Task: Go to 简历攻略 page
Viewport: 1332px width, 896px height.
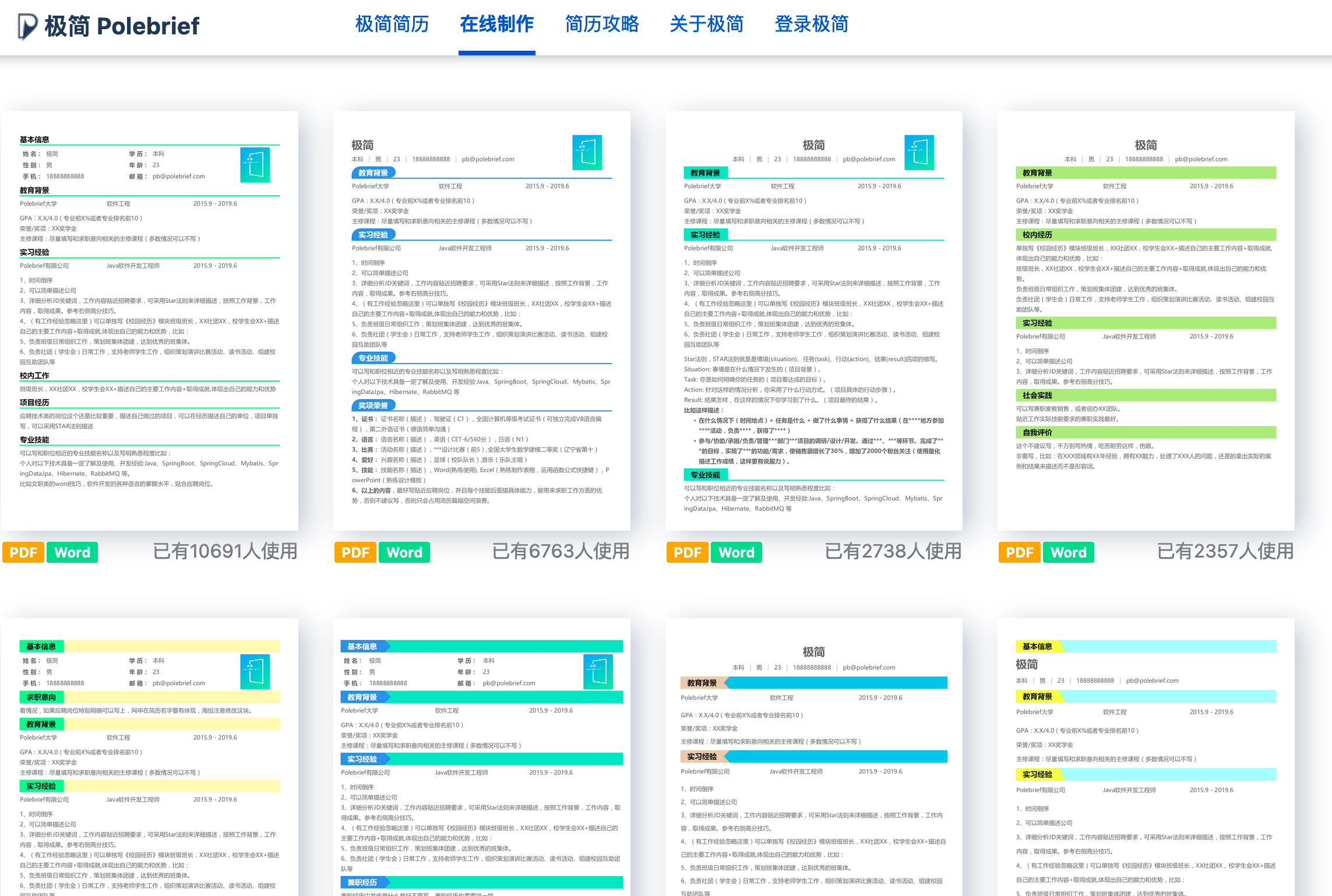Action: click(601, 24)
